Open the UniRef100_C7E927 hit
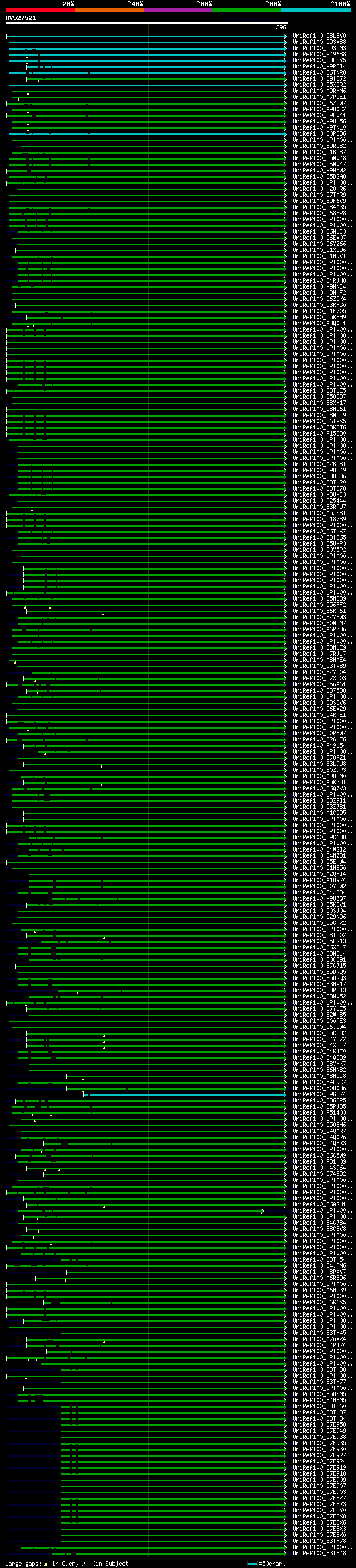The image size is (356, 1568). 319,1455
